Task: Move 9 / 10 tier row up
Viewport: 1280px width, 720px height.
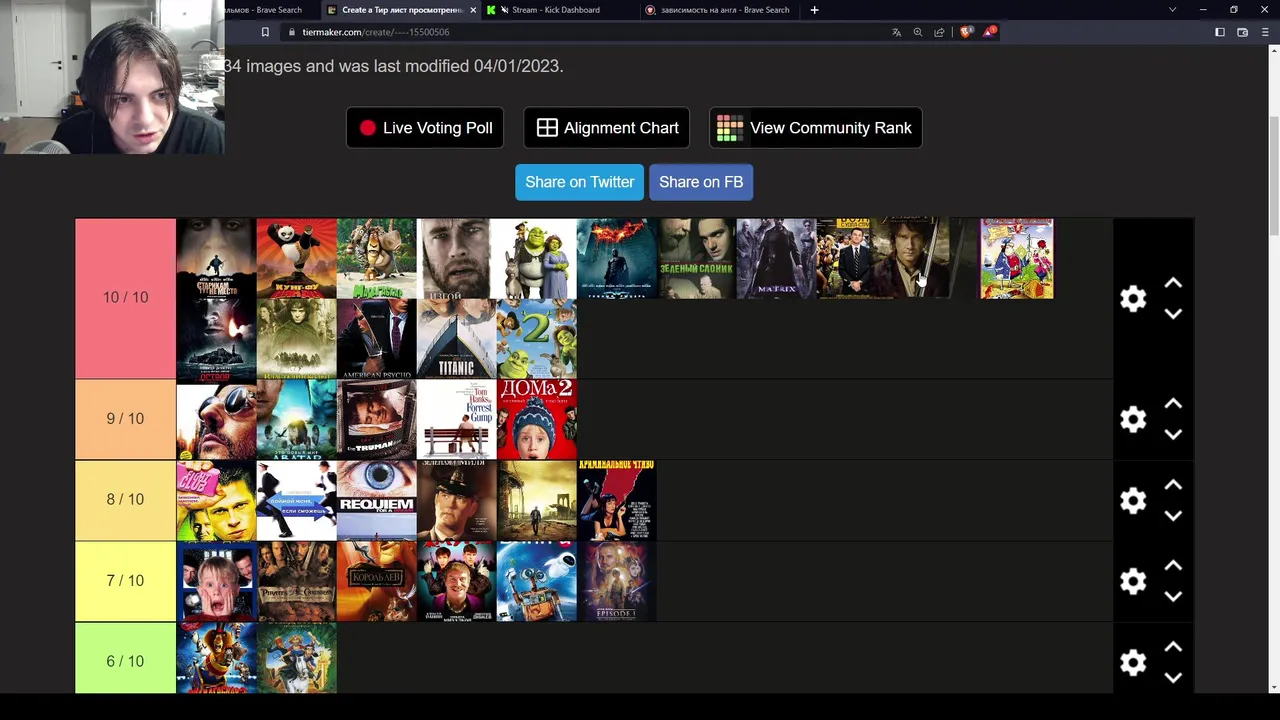Action: pyautogui.click(x=1173, y=404)
